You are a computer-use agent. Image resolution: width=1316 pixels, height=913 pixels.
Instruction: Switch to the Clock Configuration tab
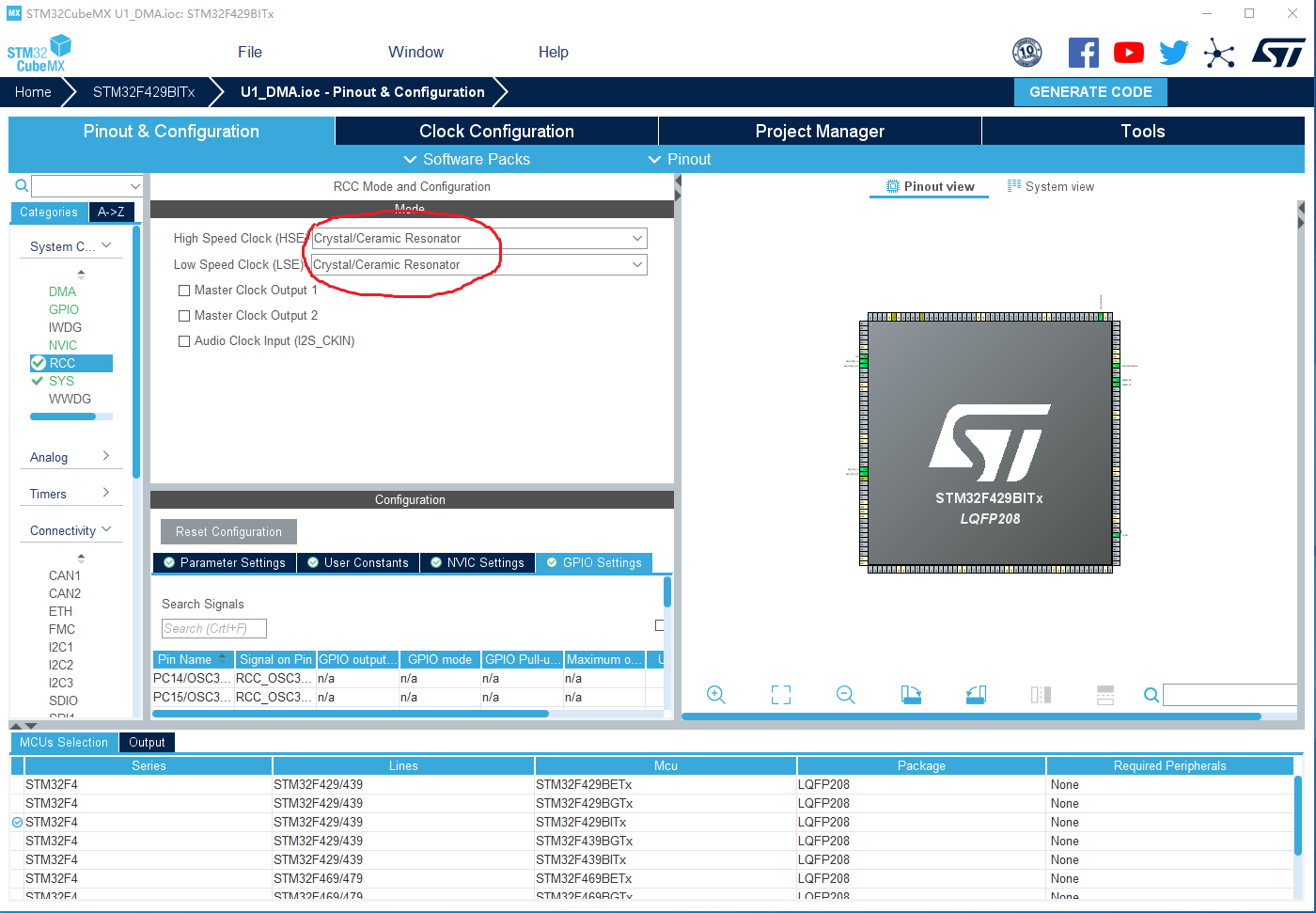click(496, 131)
